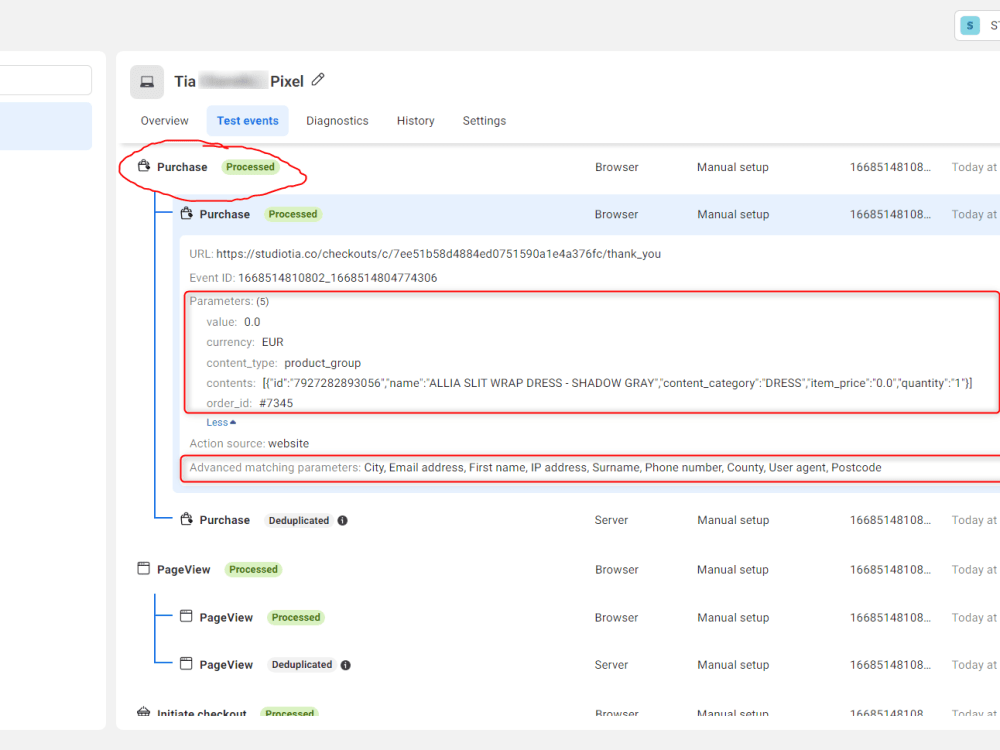Open the account avatar with letter S
Image resolution: width=1000 pixels, height=750 pixels.
coord(969,26)
